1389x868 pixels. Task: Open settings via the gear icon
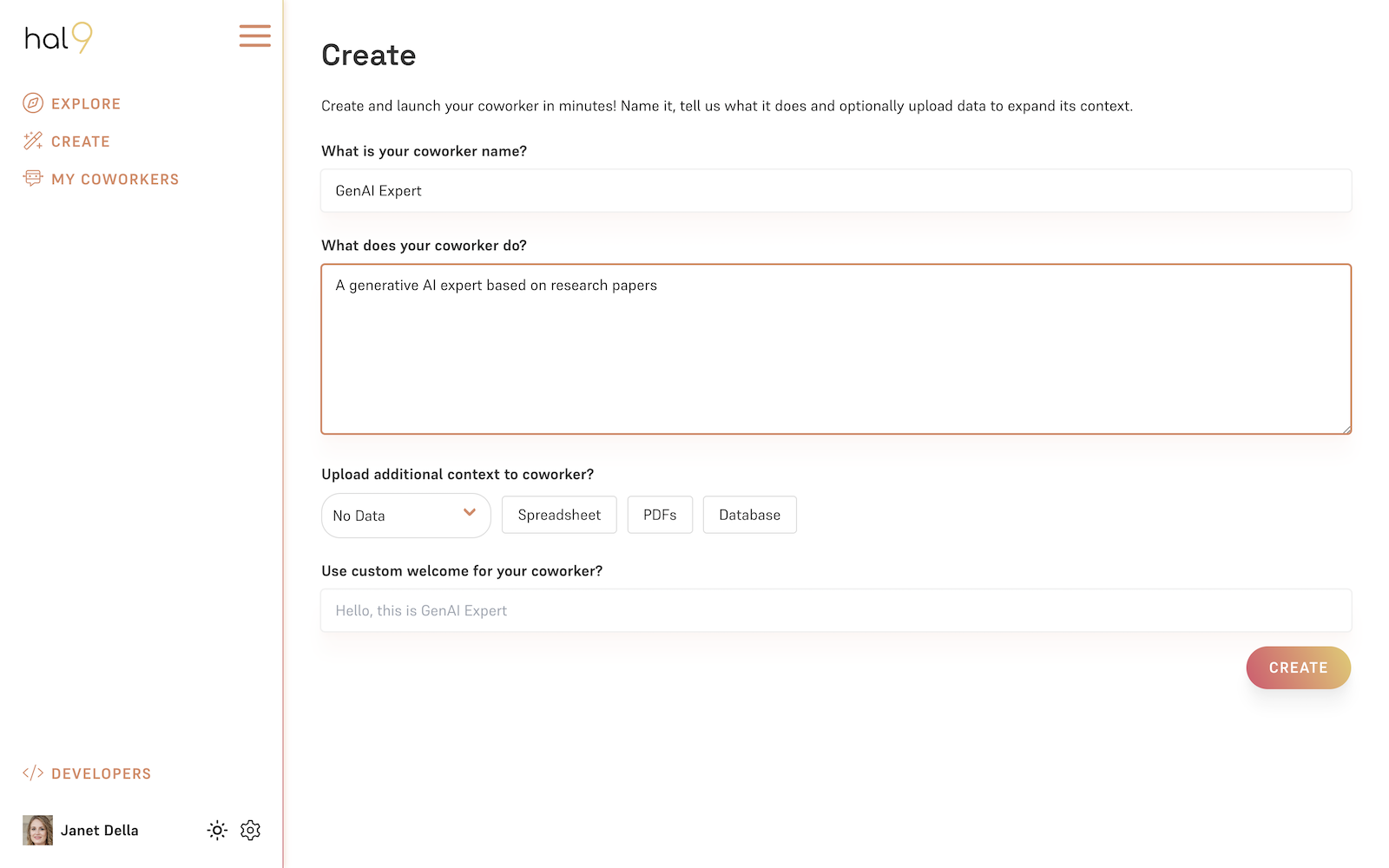[250, 831]
